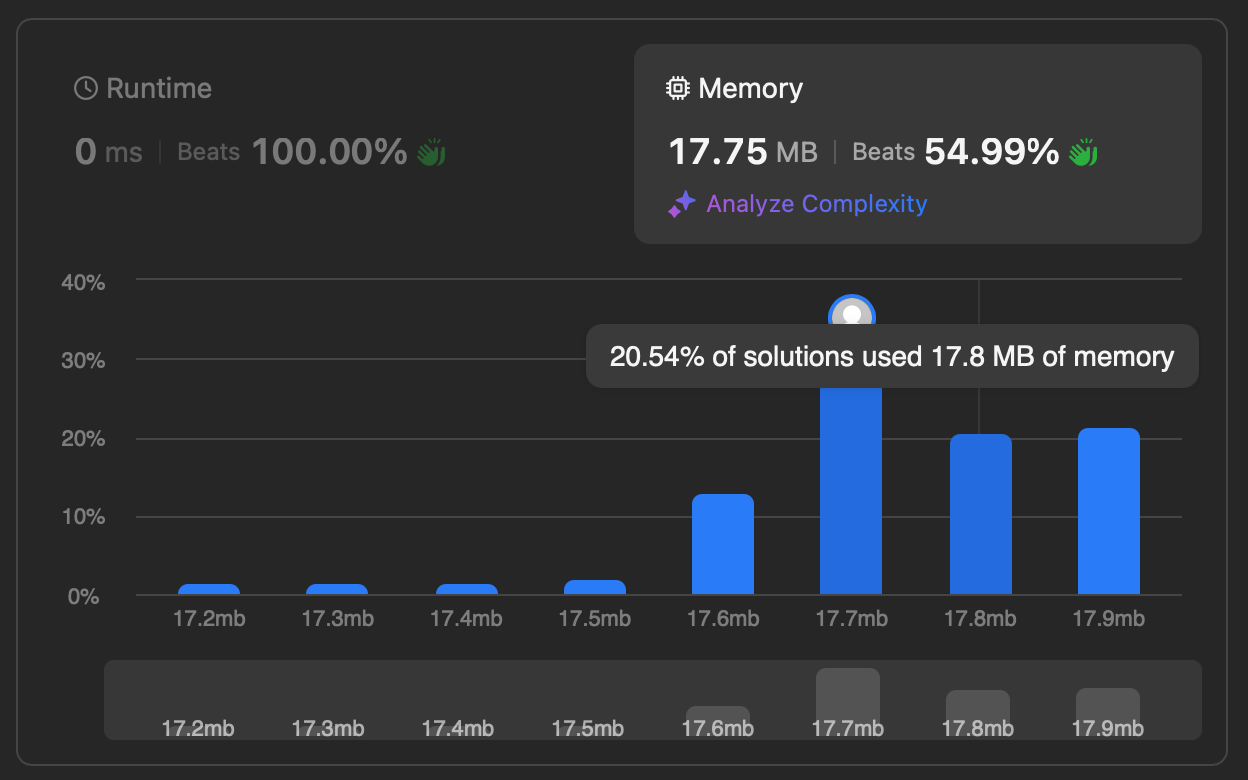The height and width of the screenshot is (780, 1248).
Task: Click the 17.5mb x-axis label under chart
Action: point(595,618)
